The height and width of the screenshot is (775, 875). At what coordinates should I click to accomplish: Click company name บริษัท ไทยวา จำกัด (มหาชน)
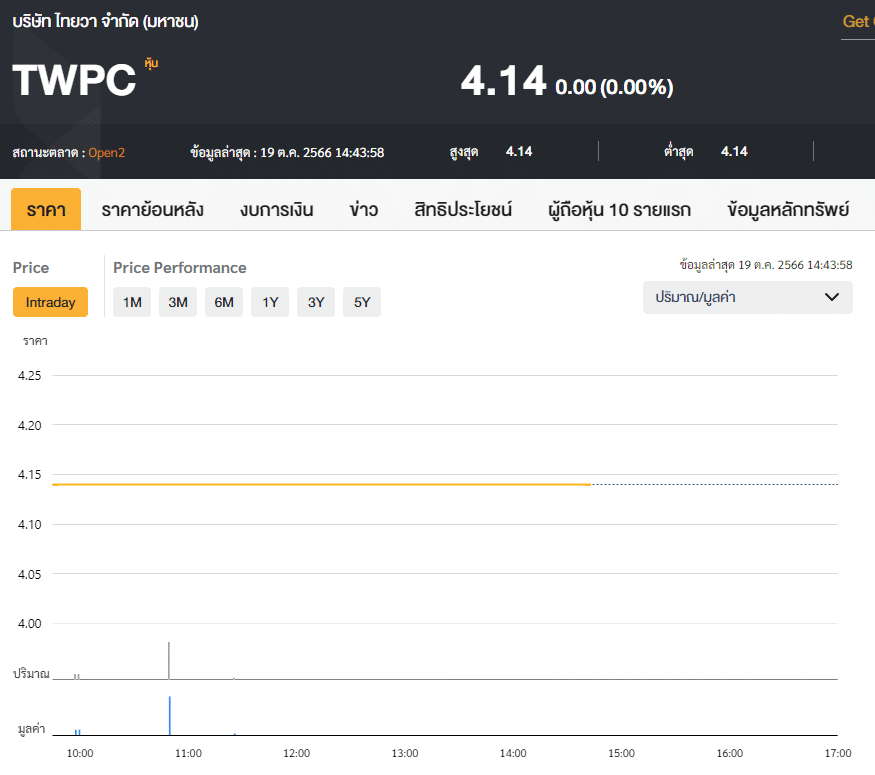coord(105,21)
